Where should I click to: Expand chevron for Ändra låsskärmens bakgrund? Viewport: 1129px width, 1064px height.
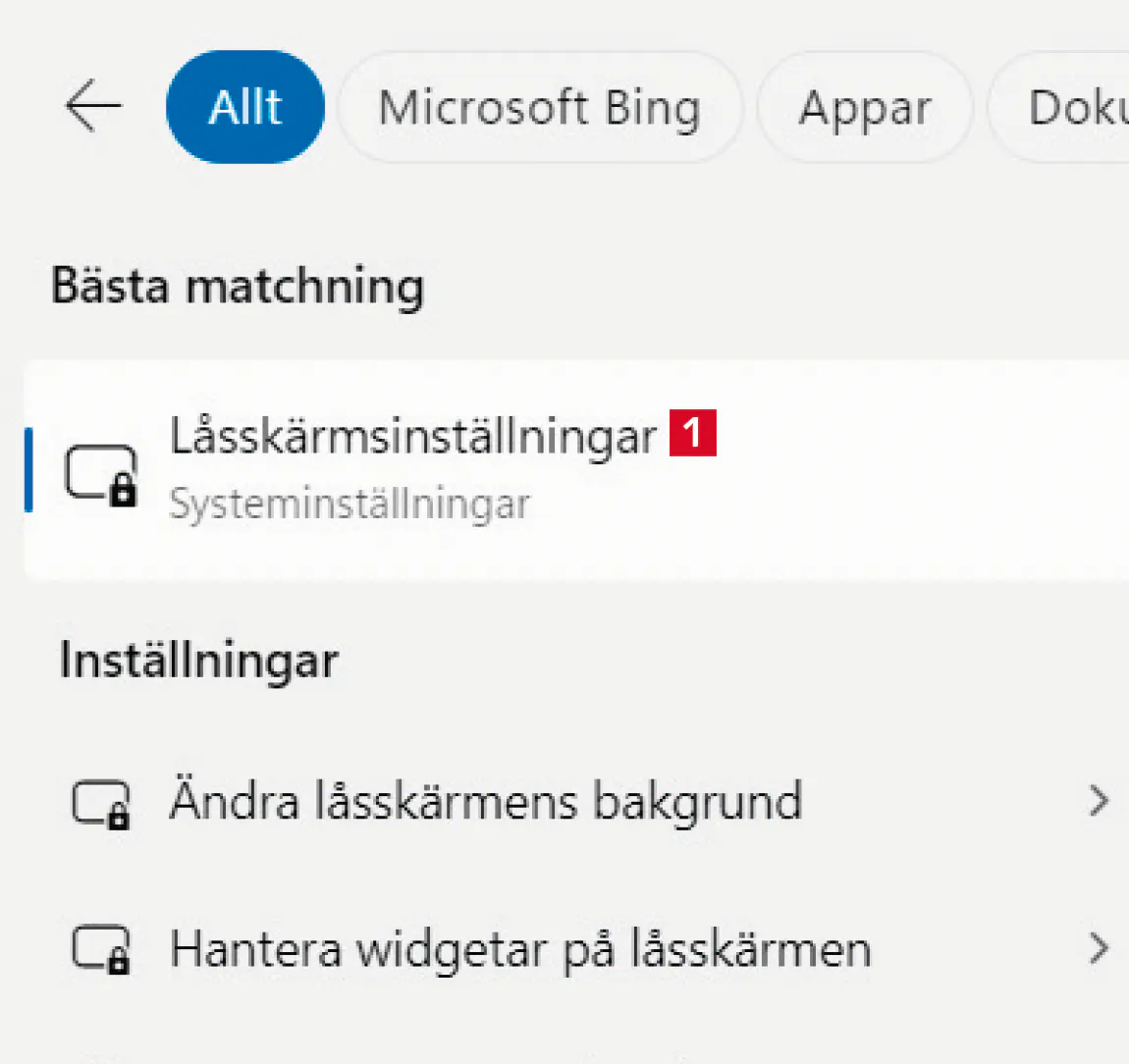tap(1100, 801)
